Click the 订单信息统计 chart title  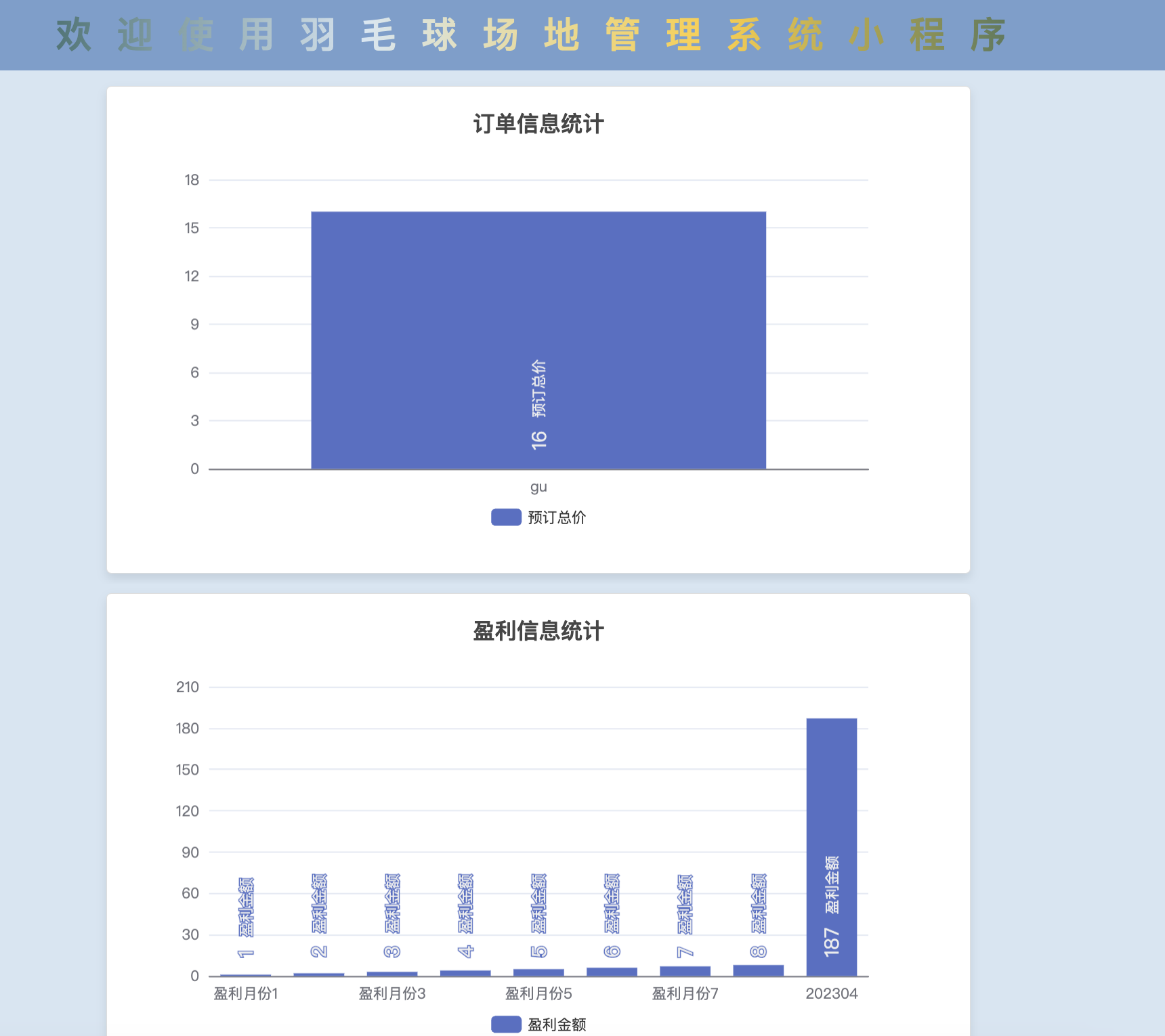[538, 124]
